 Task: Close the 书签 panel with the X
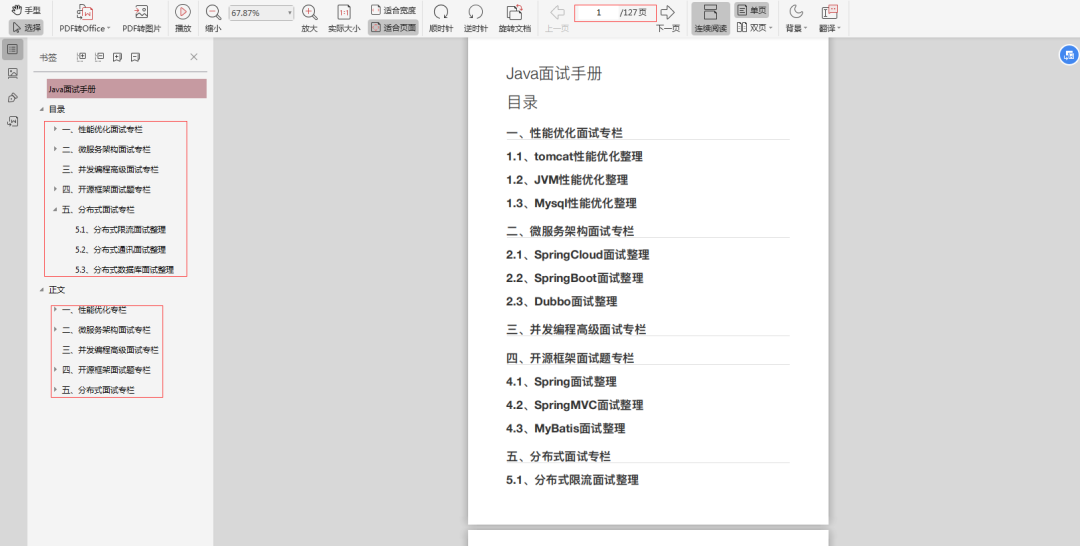click(194, 57)
